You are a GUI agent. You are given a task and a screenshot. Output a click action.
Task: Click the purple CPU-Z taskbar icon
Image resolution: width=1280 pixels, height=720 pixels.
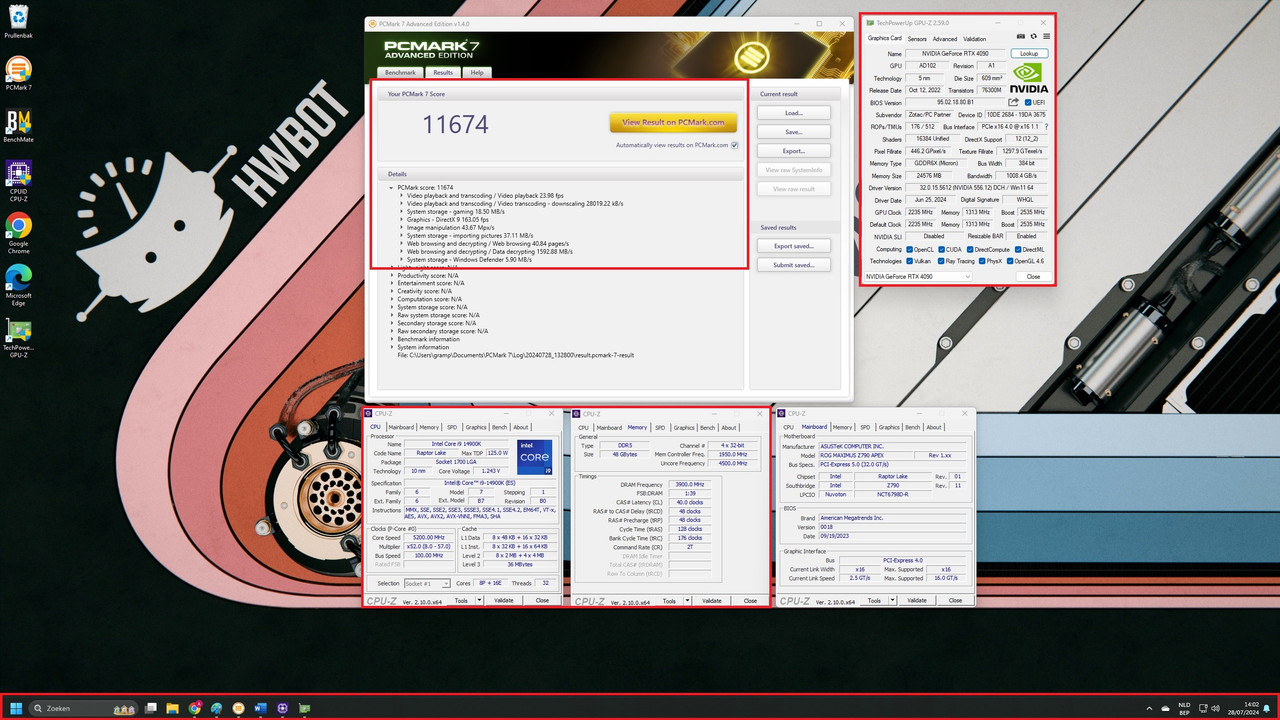[x=283, y=708]
